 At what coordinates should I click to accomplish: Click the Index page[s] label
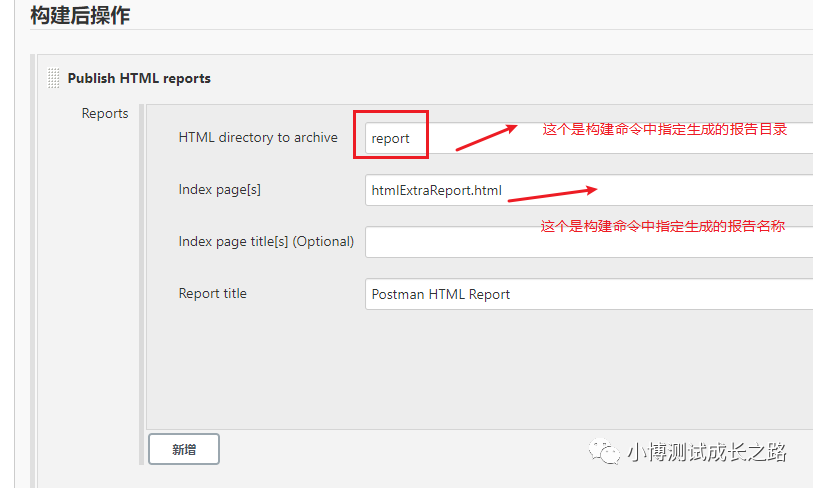pyautogui.click(x=219, y=190)
